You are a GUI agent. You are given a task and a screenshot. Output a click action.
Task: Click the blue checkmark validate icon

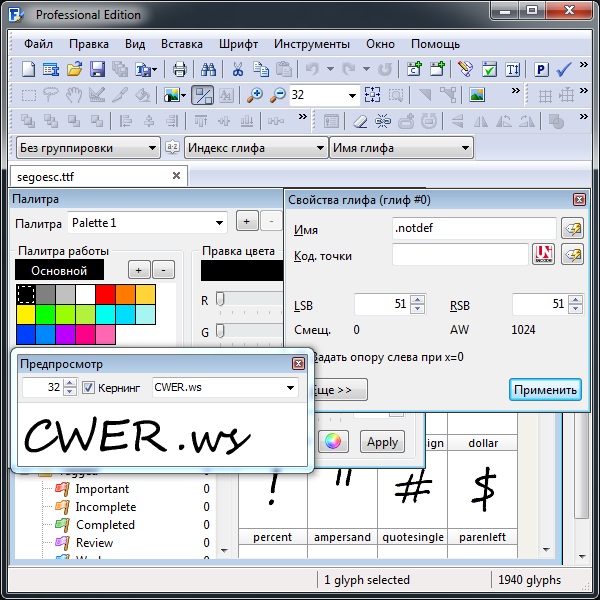pos(564,69)
